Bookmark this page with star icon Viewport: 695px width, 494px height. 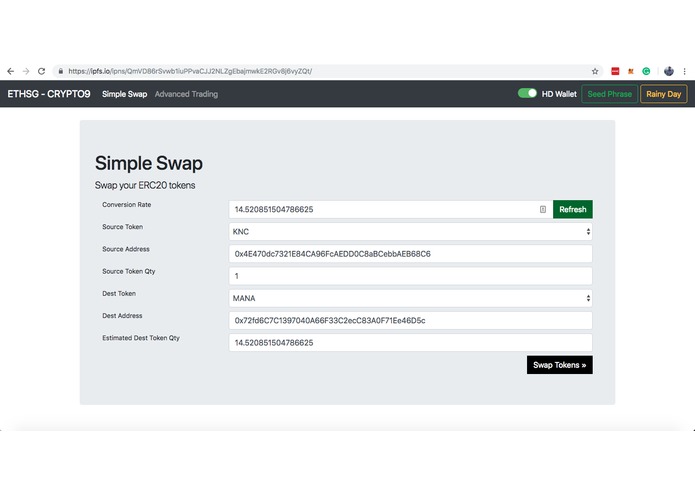[595, 71]
